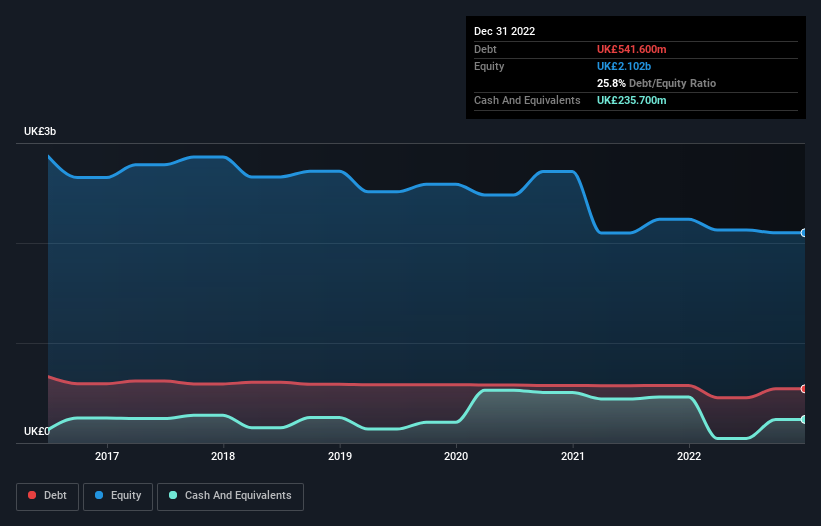Click the 2019 x-axis label
The width and height of the screenshot is (821, 526).
pos(340,456)
